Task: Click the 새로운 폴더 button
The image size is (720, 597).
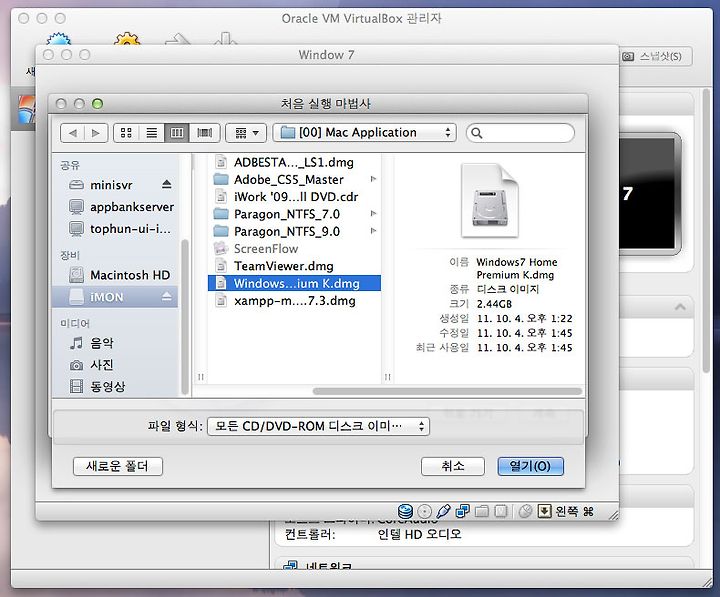Action: (x=118, y=466)
